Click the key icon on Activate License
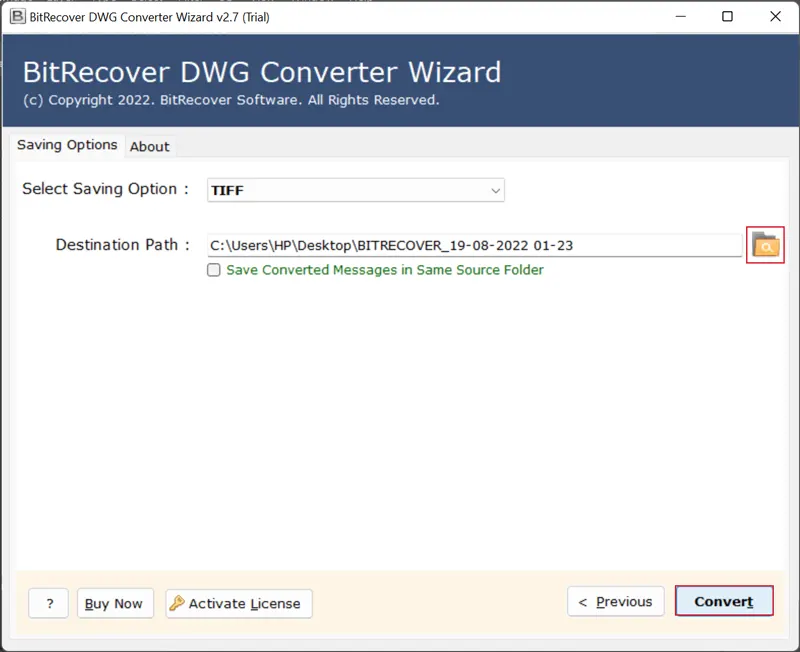 [x=177, y=603]
